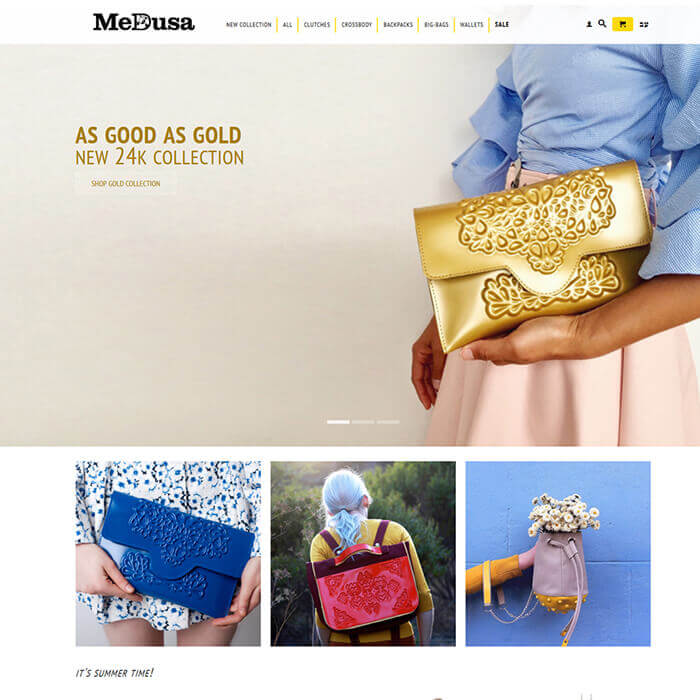Open the Sale menu item
Viewport: 700px width, 700px height.
click(502, 25)
